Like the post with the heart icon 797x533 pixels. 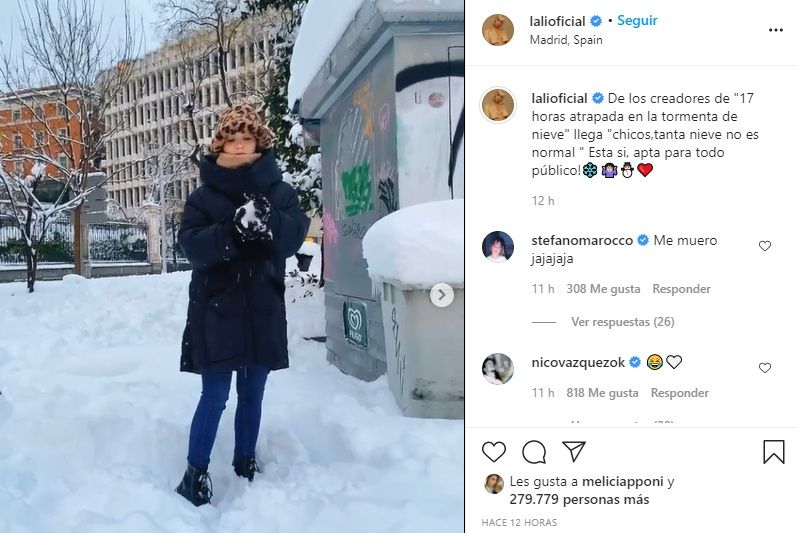(x=494, y=452)
